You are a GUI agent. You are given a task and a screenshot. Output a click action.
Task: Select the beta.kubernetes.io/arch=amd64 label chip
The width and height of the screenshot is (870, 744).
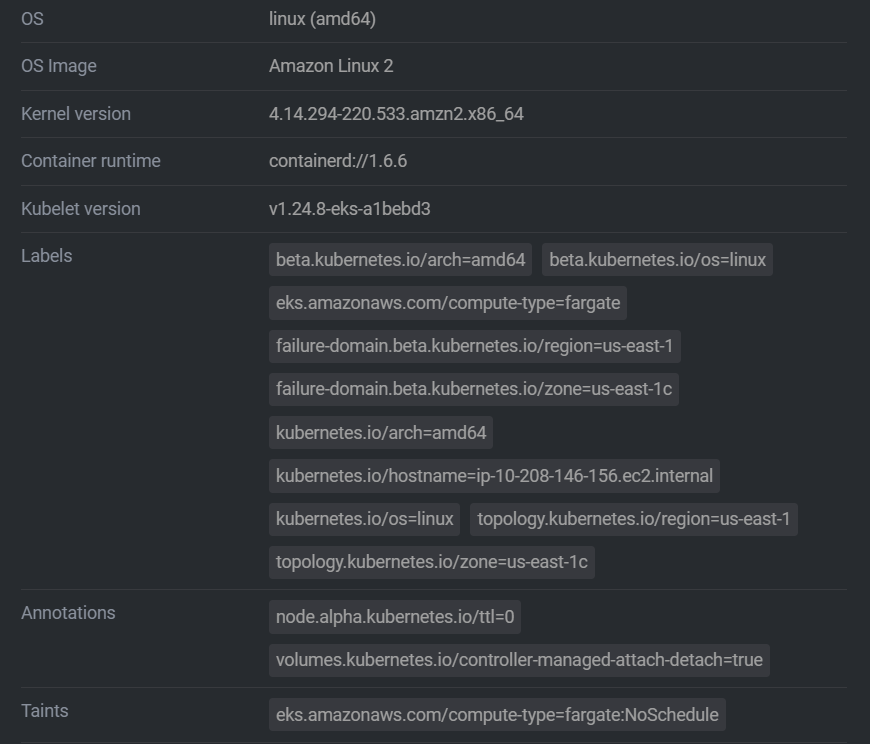(x=396, y=260)
